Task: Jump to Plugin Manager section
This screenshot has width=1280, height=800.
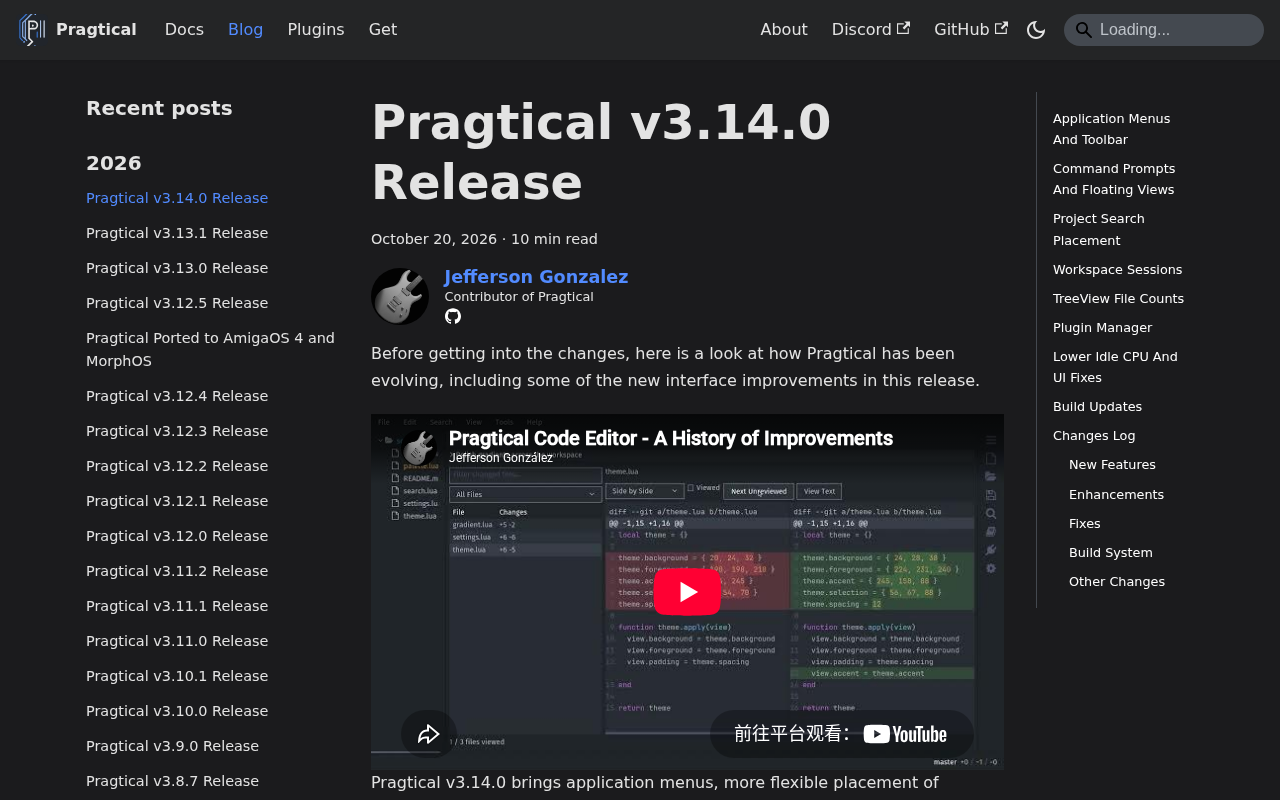Action: click(x=1102, y=328)
